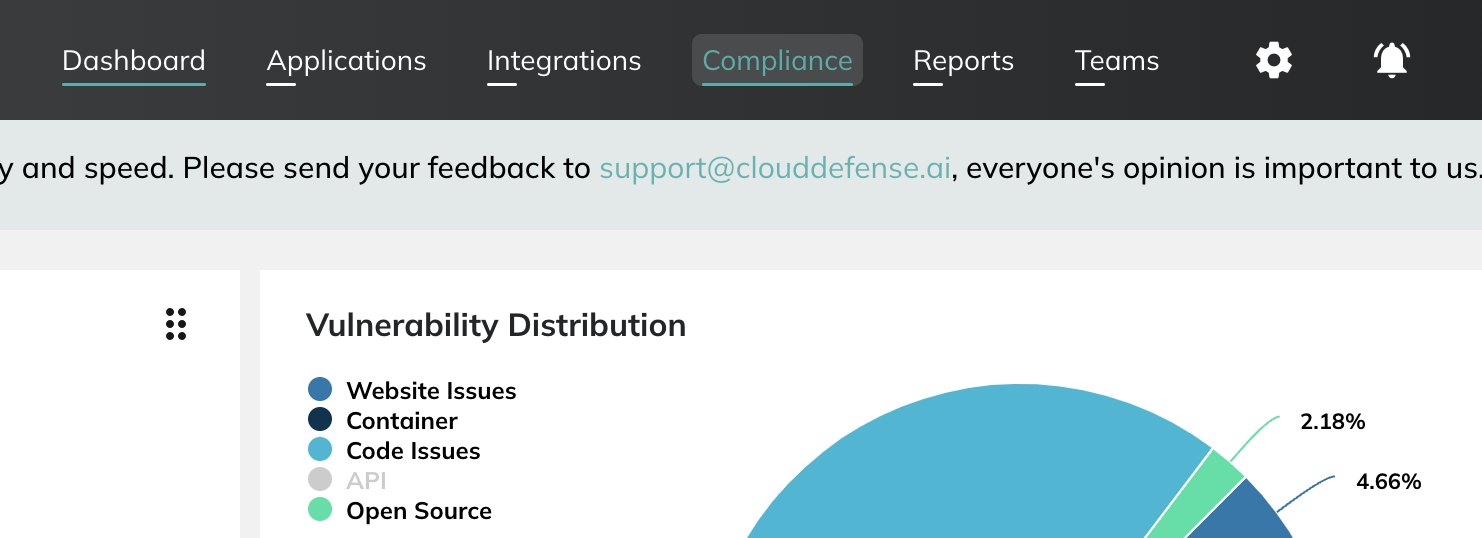Image resolution: width=1482 pixels, height=538 pixels.
Task: Open the Reports tab
Action: tap(963, 61)
